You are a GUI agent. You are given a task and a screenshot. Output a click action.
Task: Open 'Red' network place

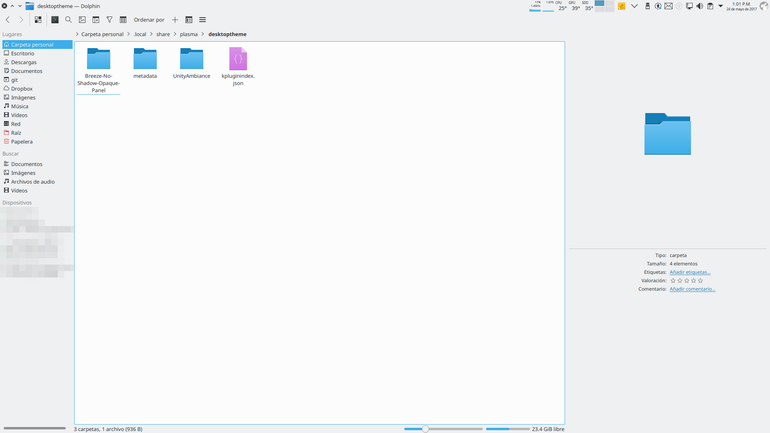pyautogui.click(x=37, y=124)
